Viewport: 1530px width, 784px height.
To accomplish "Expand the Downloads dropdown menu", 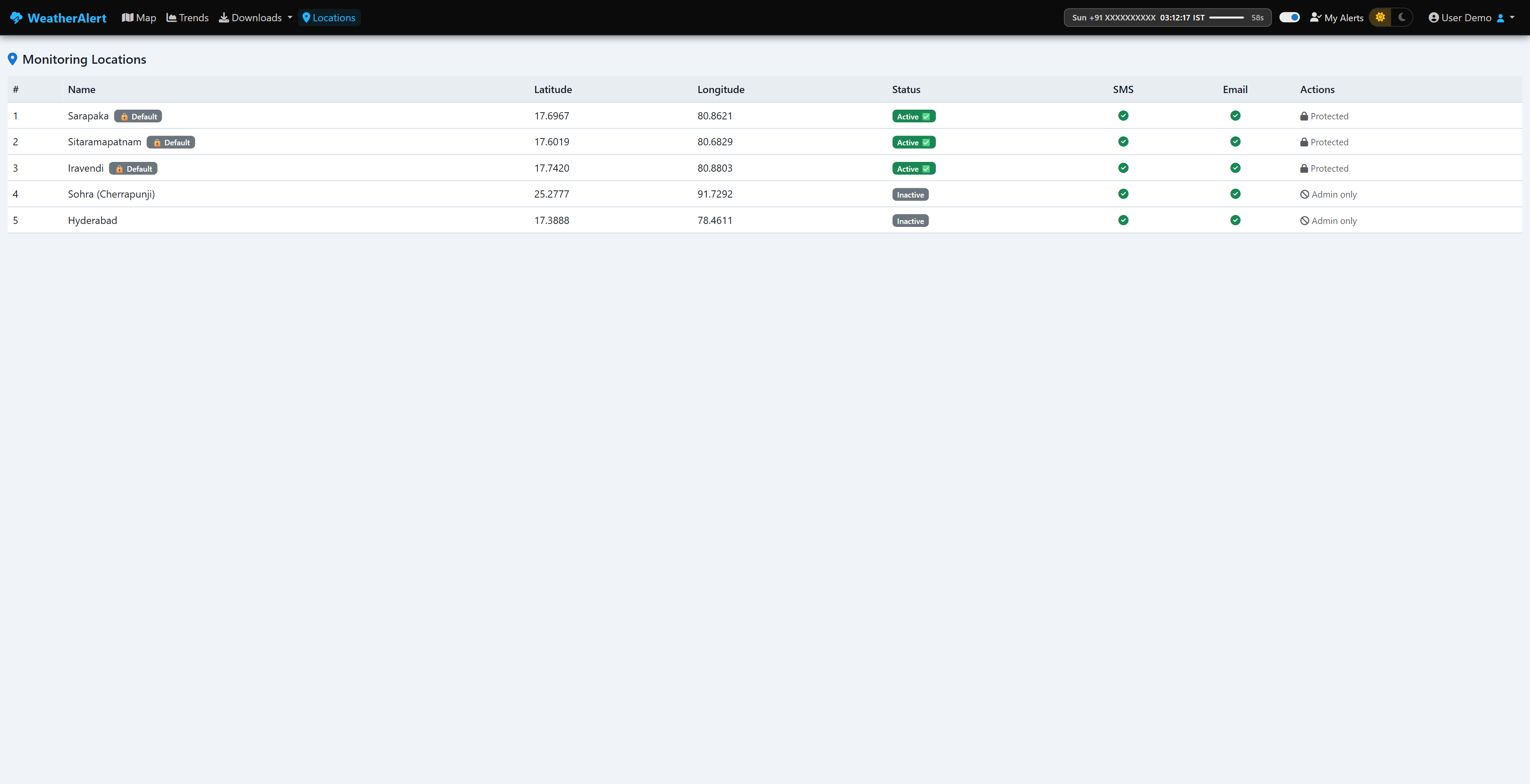I will click(x=255, y=18).
